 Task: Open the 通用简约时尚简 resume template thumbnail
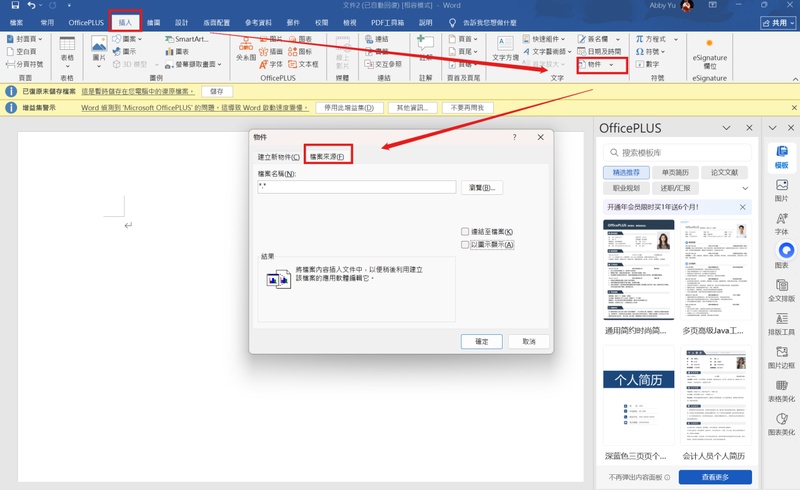coord(638,270)
